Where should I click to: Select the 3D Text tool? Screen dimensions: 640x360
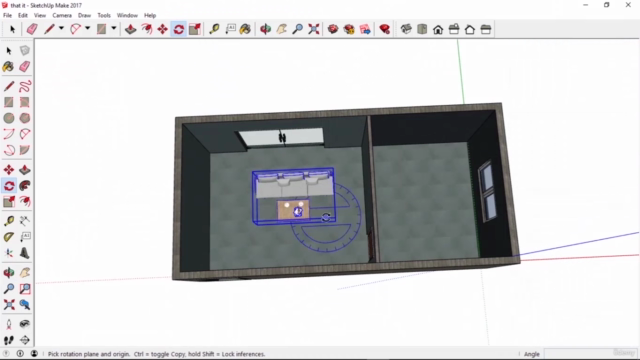24,253
